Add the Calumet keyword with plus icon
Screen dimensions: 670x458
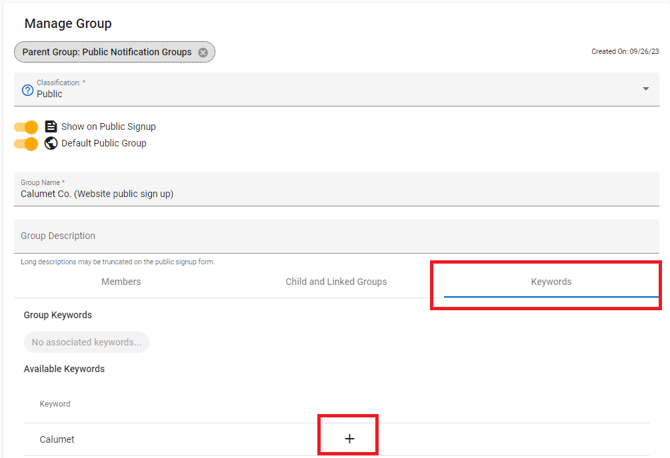coord(349,439)
